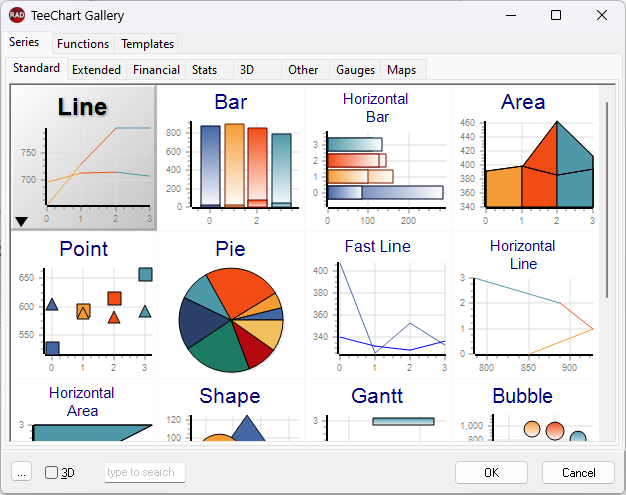Open the Maps series sub-tab
The image size is (626, 495).
(x=402, y=70)
